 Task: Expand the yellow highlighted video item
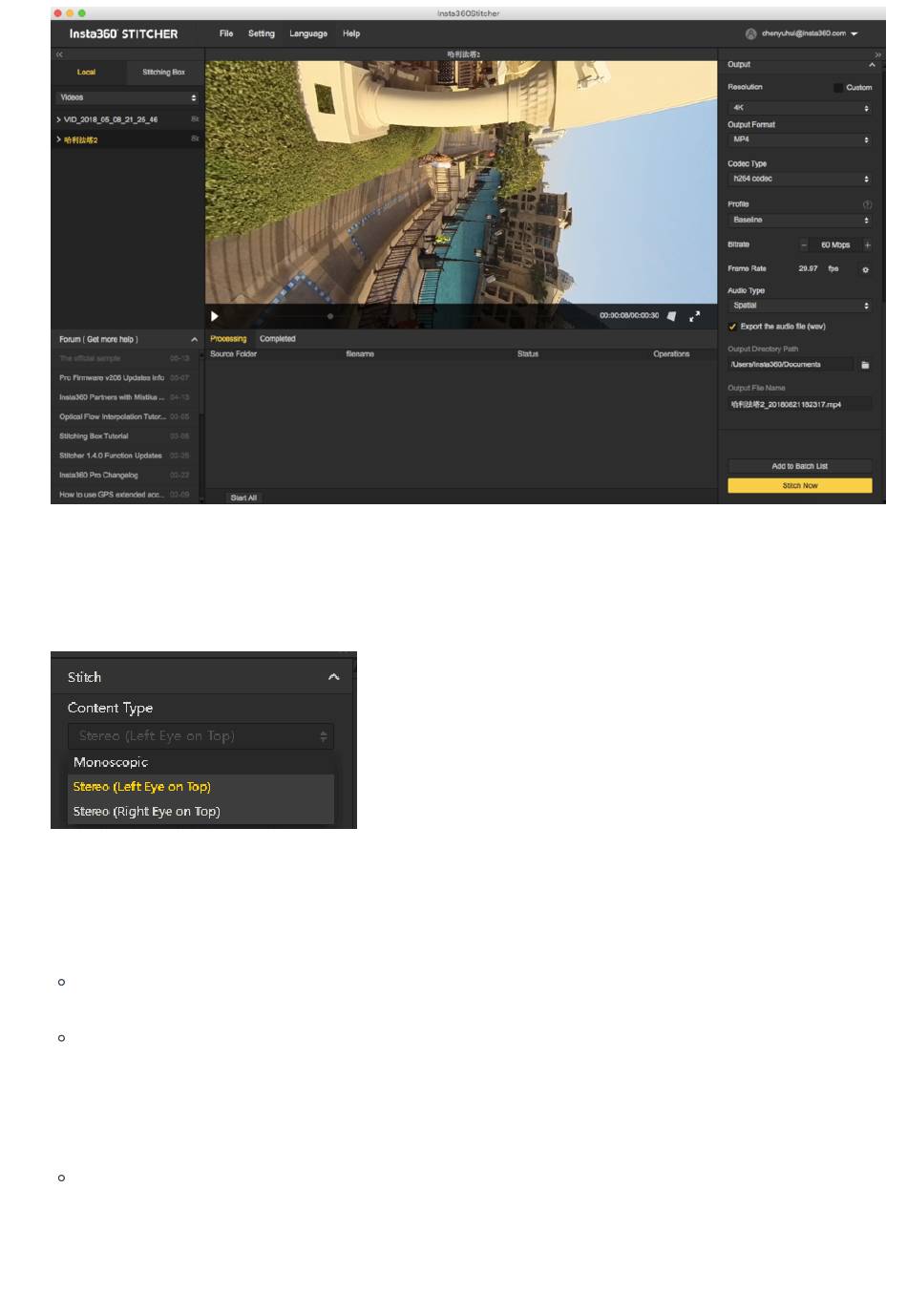point(59,139)
